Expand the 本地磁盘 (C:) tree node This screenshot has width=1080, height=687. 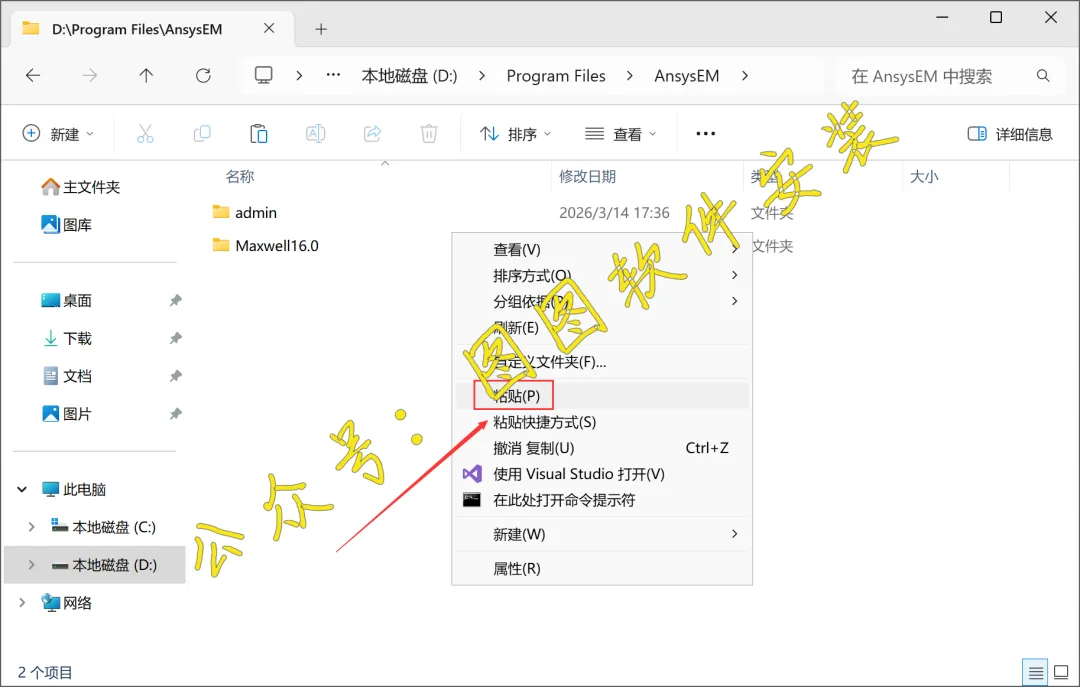tap(31, 527)
